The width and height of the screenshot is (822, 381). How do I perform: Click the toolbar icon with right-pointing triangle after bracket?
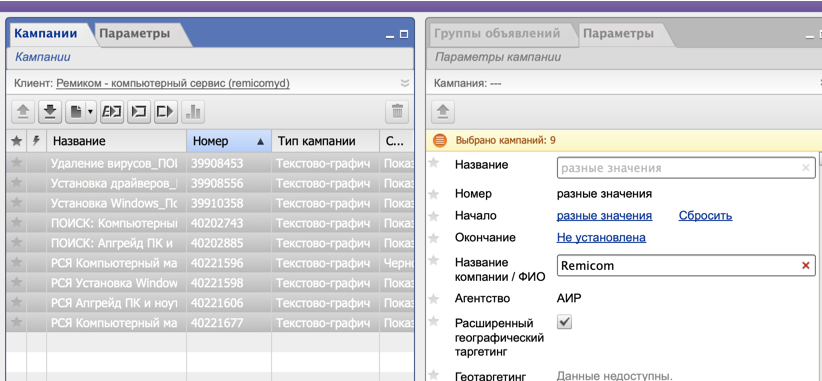166,112
